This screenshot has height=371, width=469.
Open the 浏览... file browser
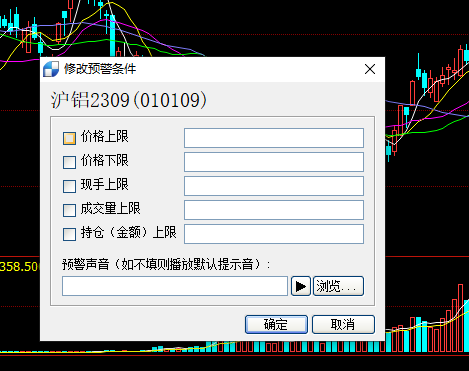[x=338, y=286]
